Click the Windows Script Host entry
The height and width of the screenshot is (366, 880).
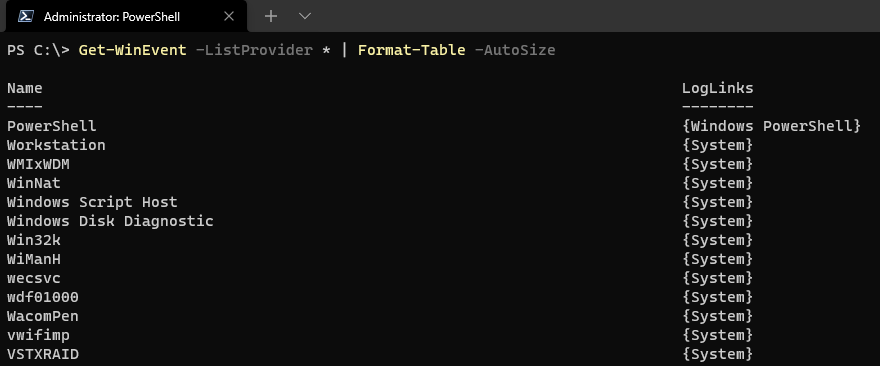[92, 202]
